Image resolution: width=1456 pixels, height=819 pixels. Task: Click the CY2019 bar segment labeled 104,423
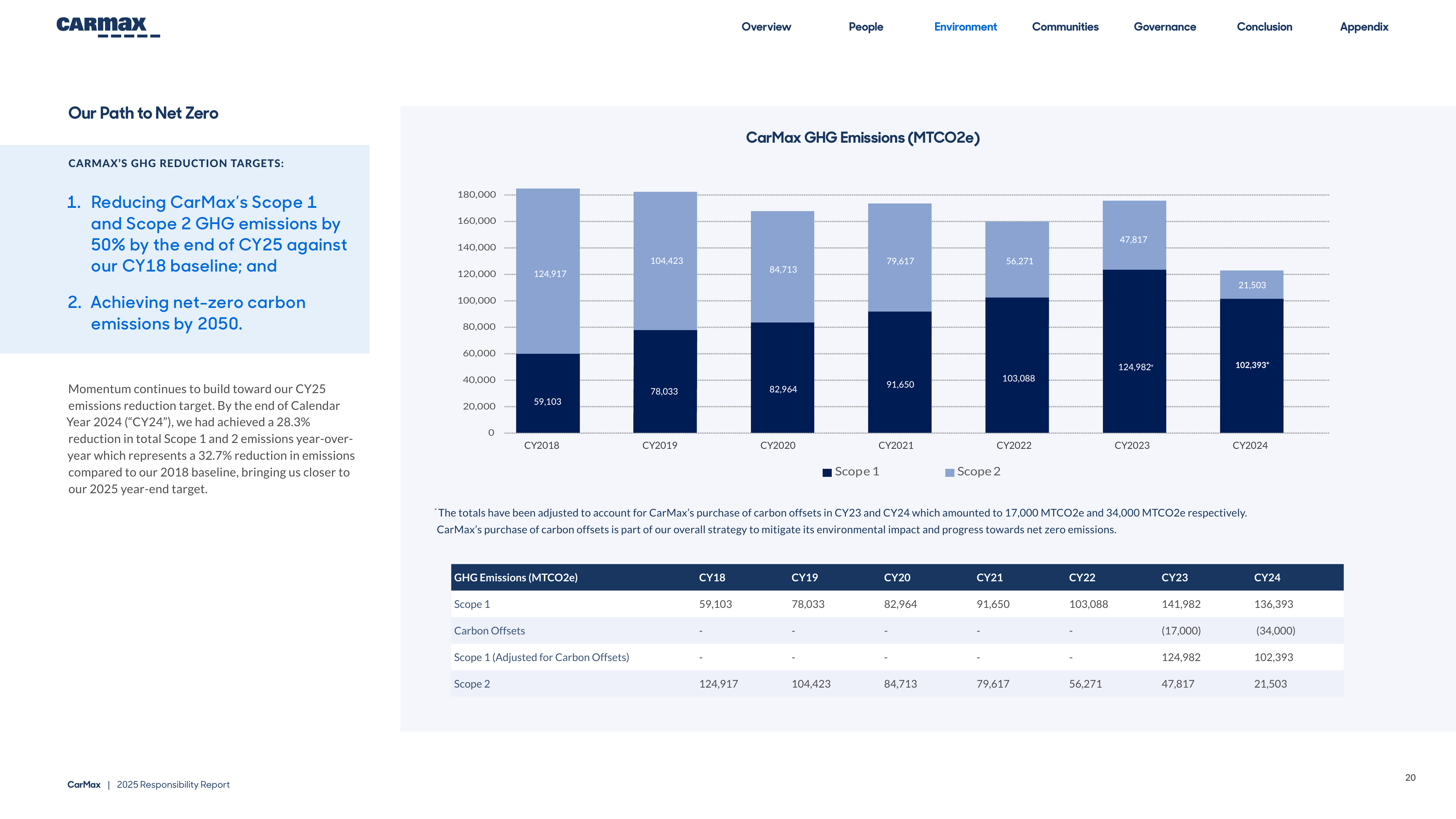[665, 261]
